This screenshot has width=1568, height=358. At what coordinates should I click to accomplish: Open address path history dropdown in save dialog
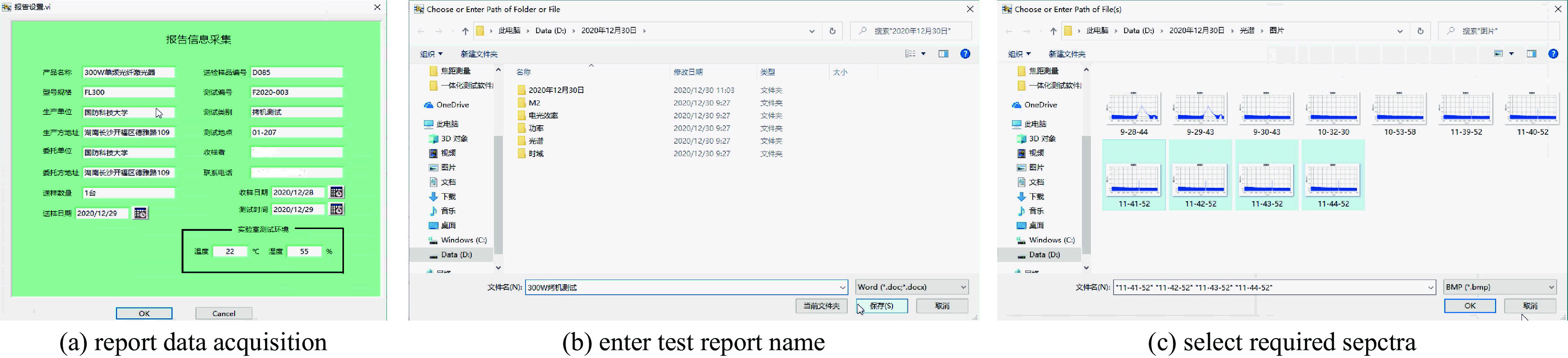(x=811, y=31)
